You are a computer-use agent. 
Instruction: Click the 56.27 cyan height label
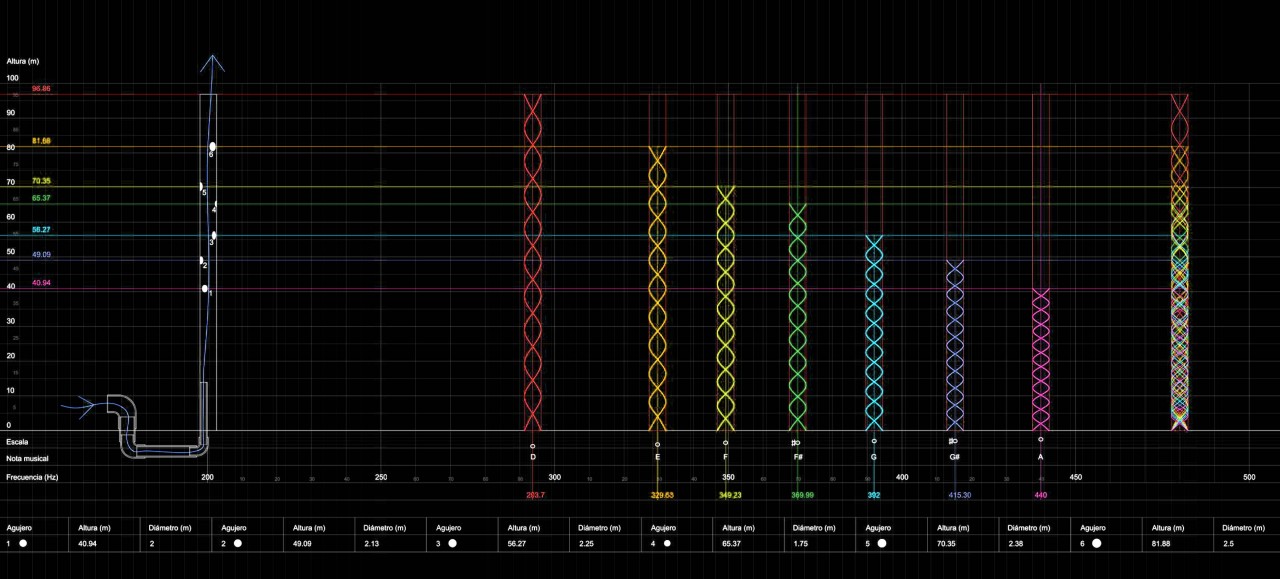coord(41,230)
